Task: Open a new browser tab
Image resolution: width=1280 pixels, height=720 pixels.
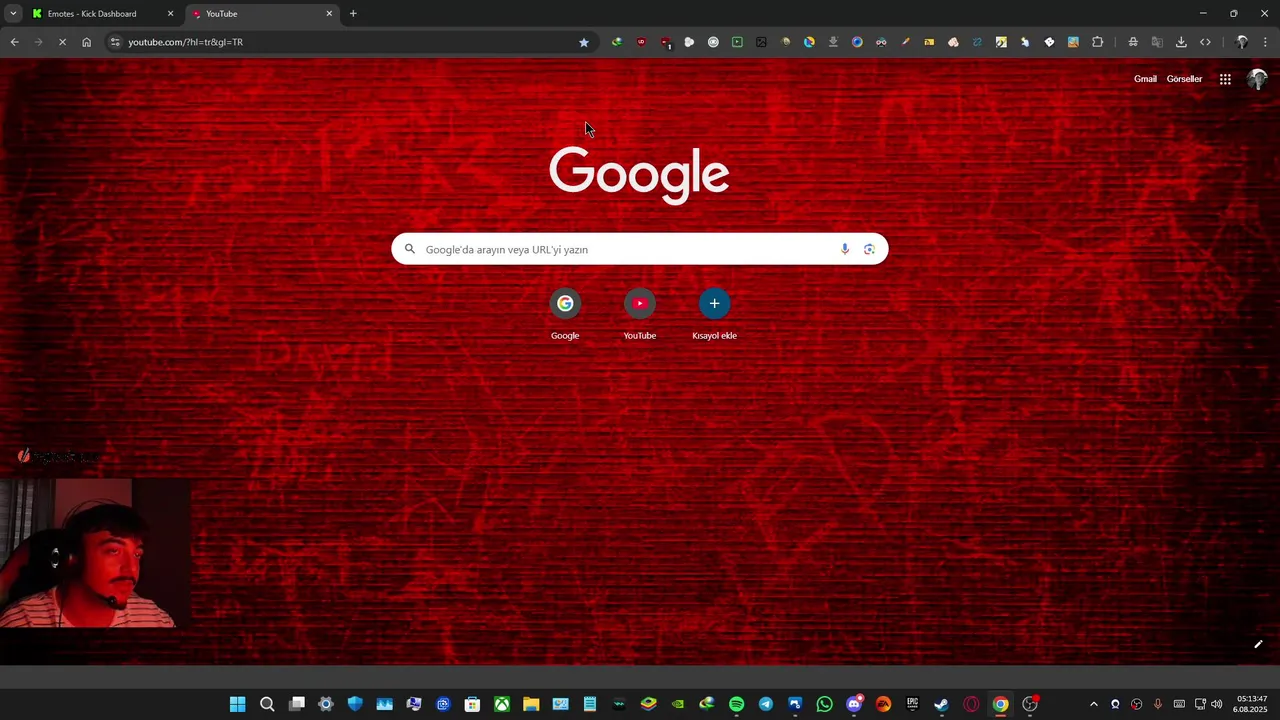Action: click(x=353, y=14)
